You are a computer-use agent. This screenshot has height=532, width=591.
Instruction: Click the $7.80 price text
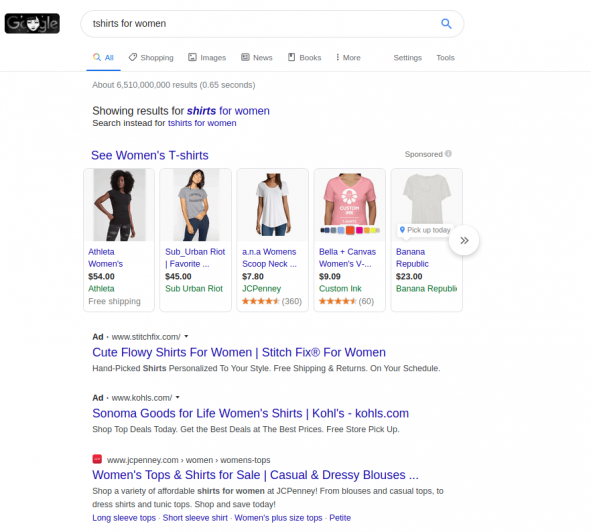[253, 276]
